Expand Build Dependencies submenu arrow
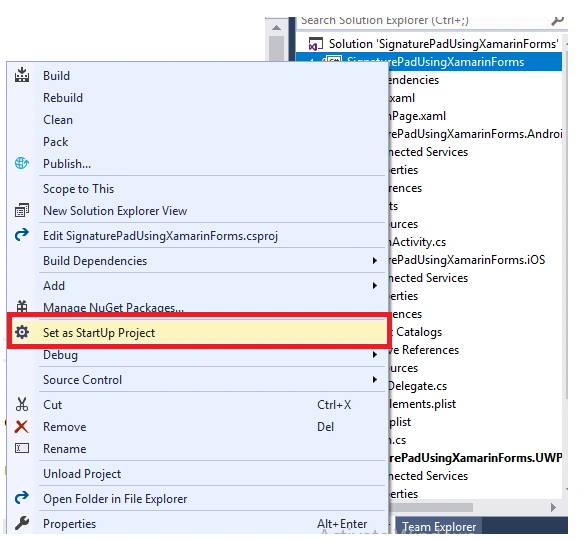 pyautogui.click(x=374, y=261)
